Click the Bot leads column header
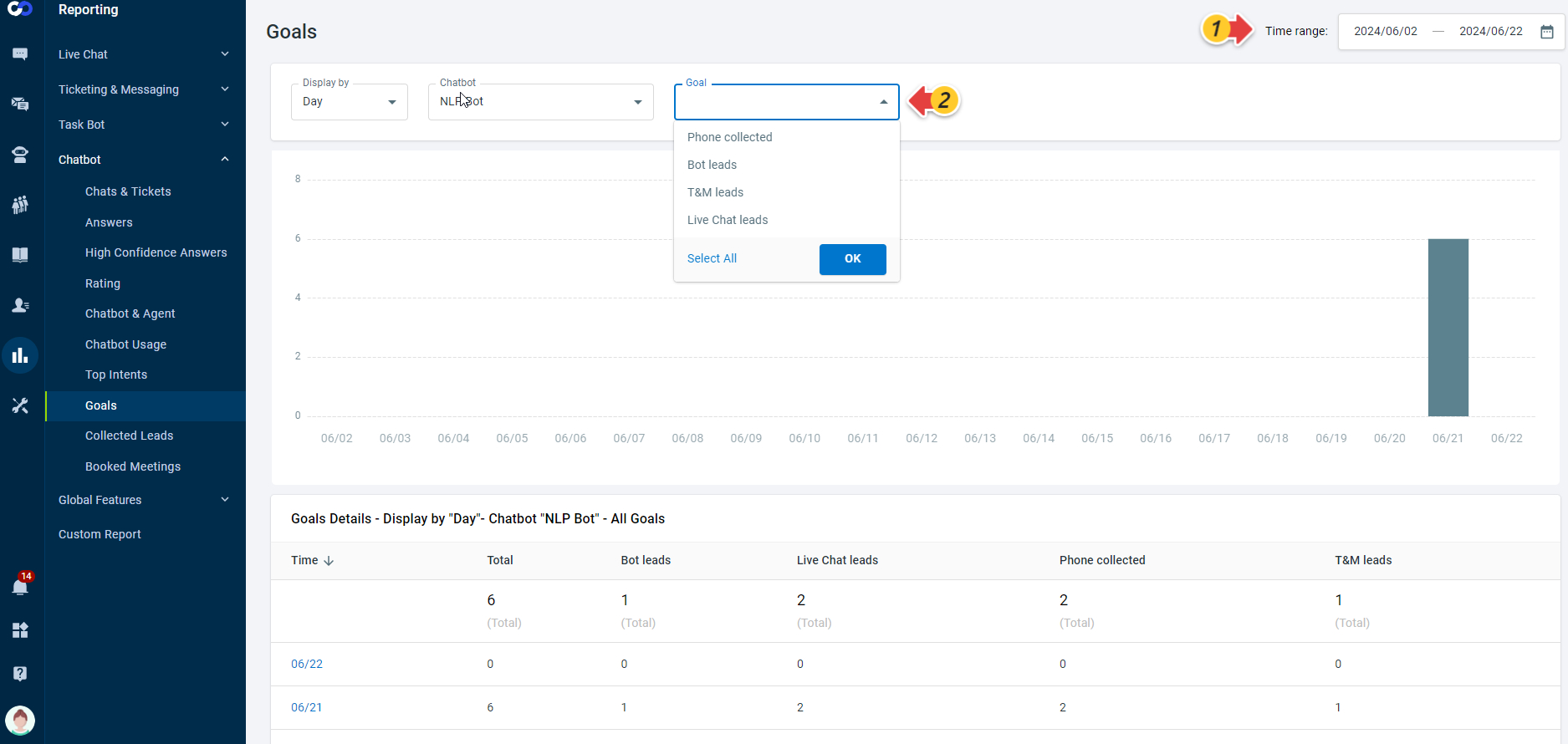 point(646,560)
